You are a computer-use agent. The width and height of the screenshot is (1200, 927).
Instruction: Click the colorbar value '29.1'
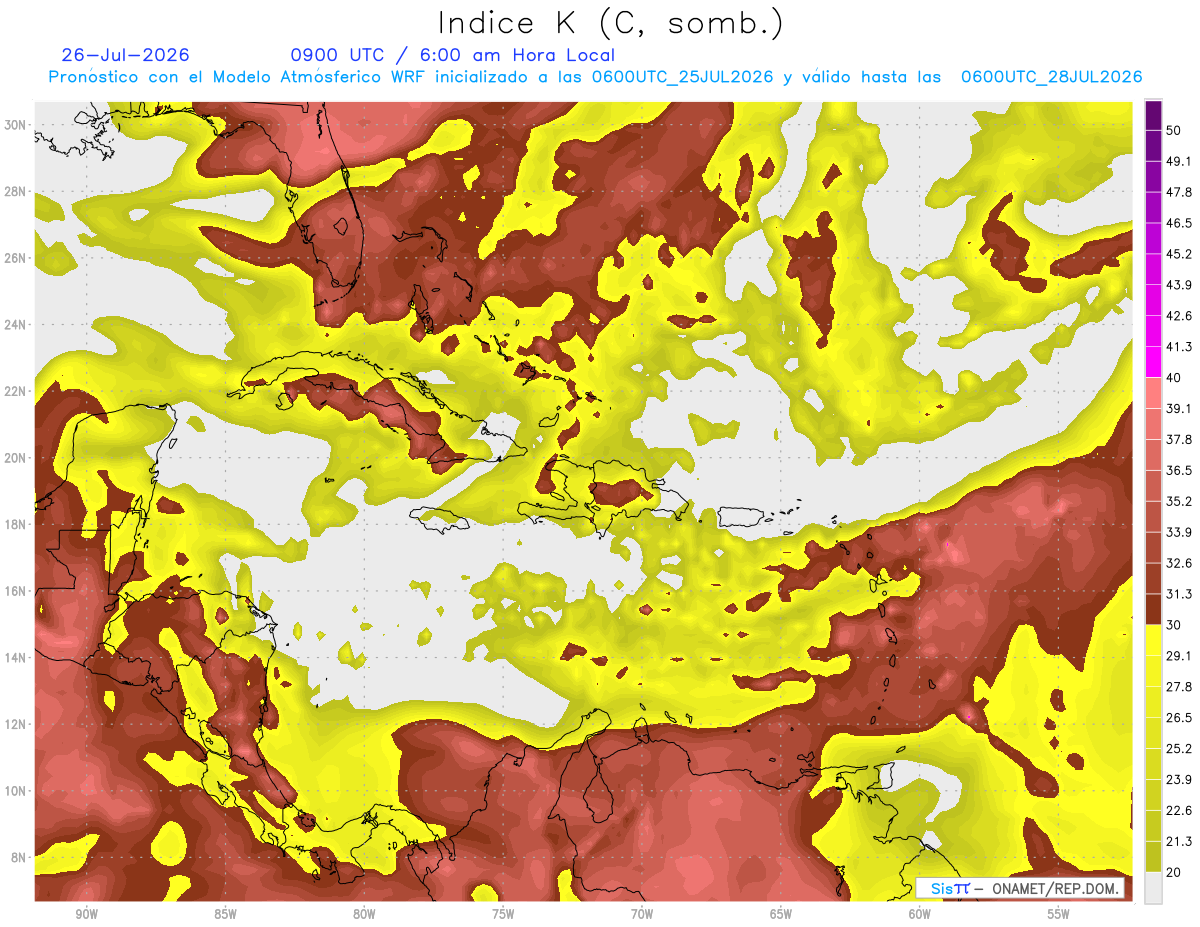pos(1179,655)
